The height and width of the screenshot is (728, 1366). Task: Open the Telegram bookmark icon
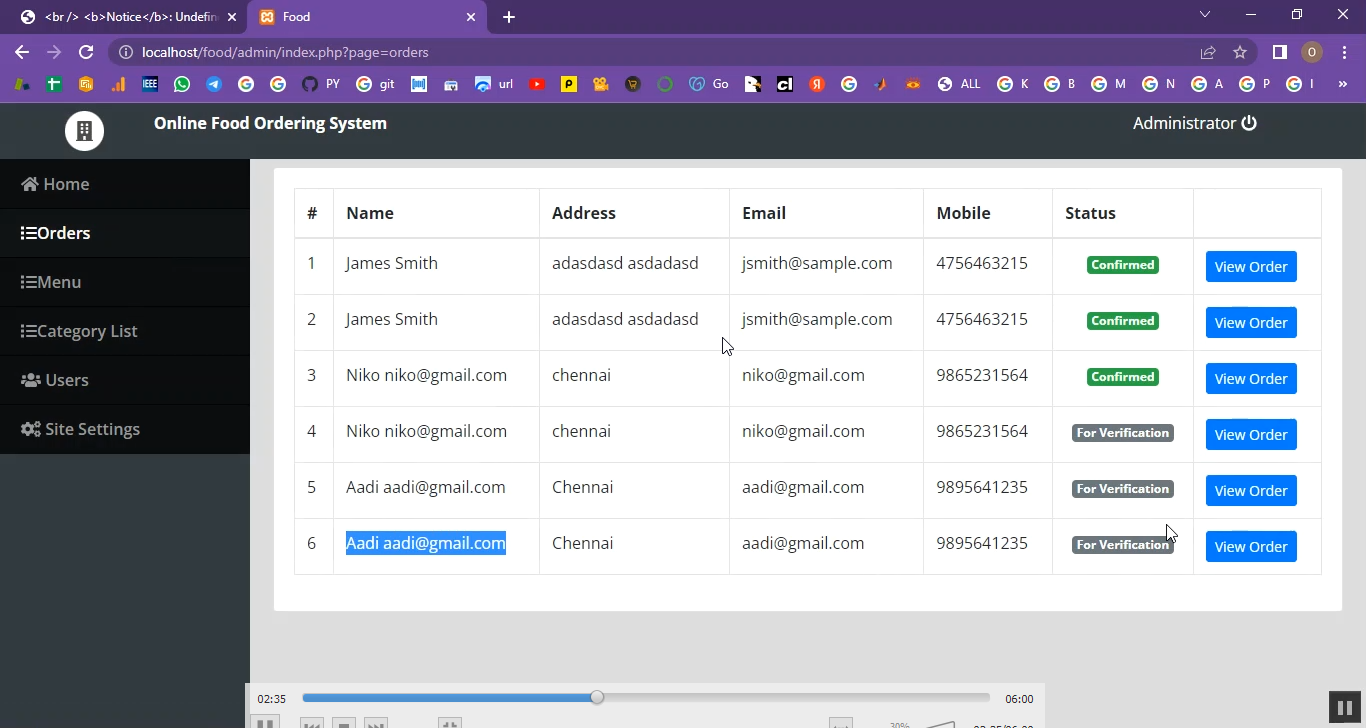coord(214,84)
